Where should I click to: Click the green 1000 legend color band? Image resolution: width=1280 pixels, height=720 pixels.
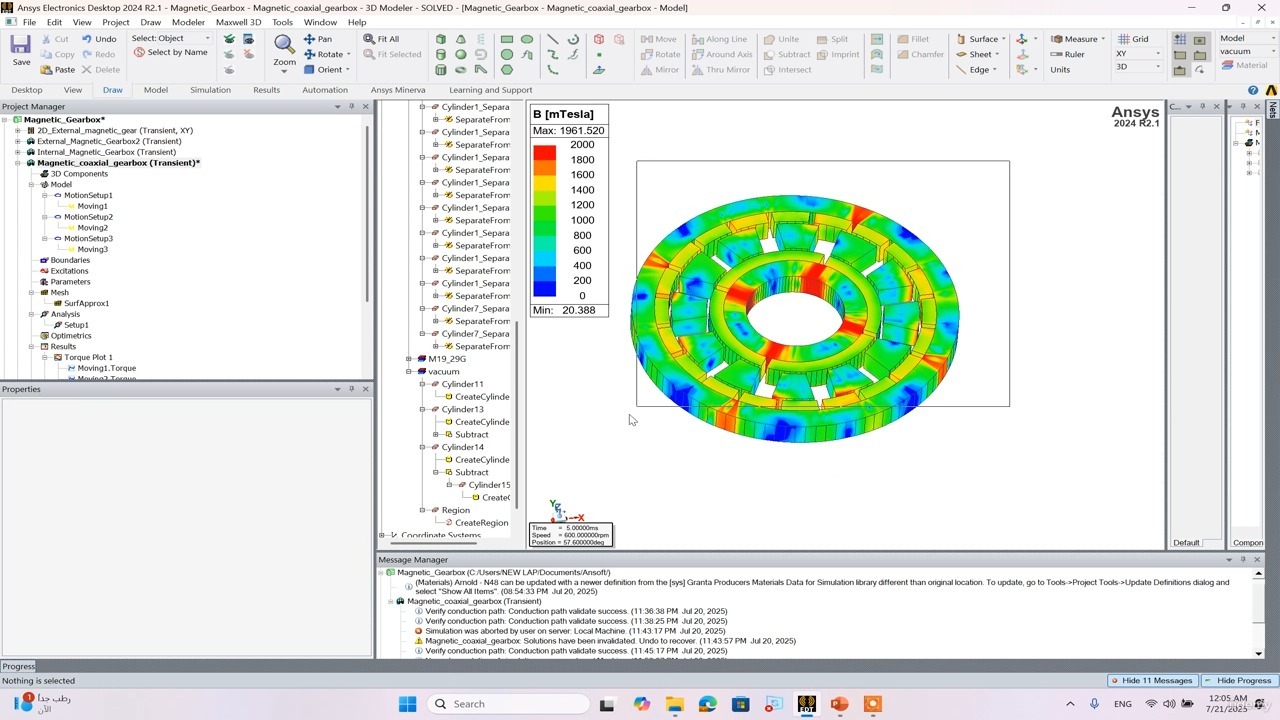click(544, 221)
